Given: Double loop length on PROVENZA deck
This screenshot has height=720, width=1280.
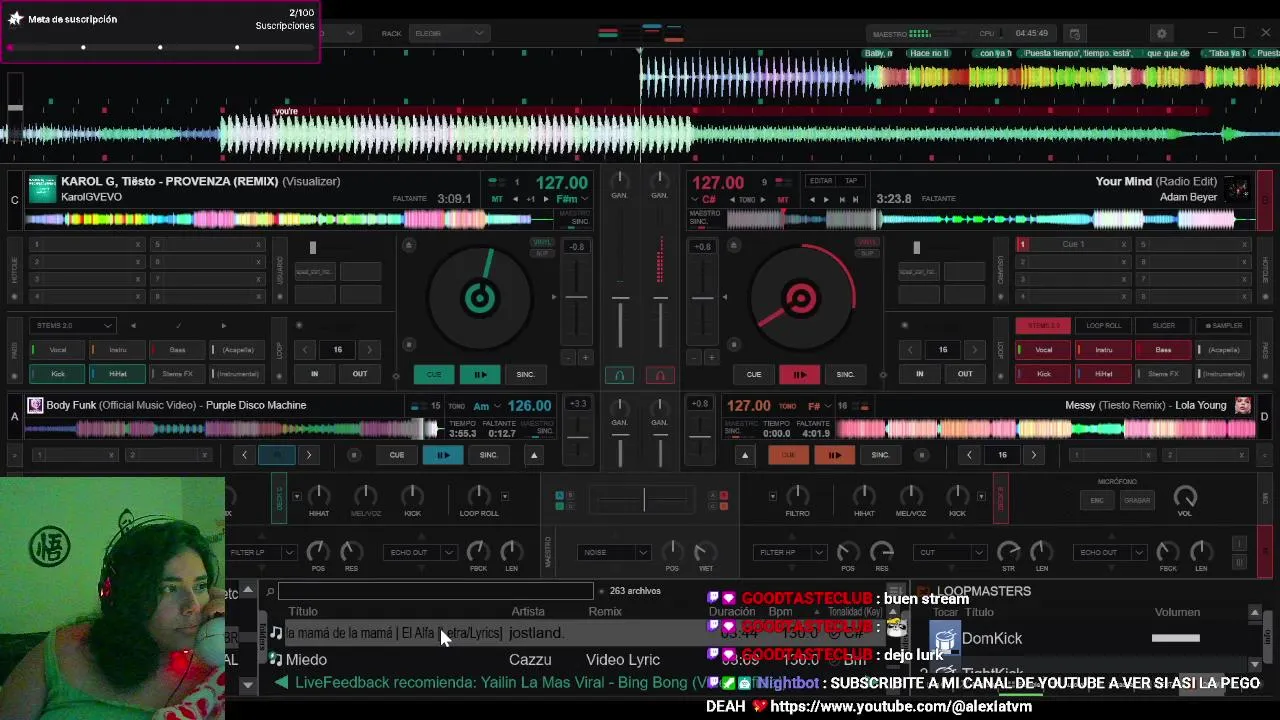Looking at the screenshot, I should [369, 350].
